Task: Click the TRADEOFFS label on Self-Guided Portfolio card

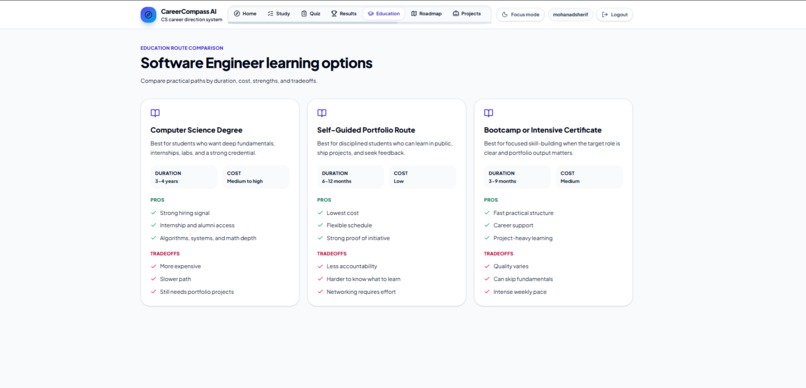Action: pyautogui.click(x=332, y=253)
